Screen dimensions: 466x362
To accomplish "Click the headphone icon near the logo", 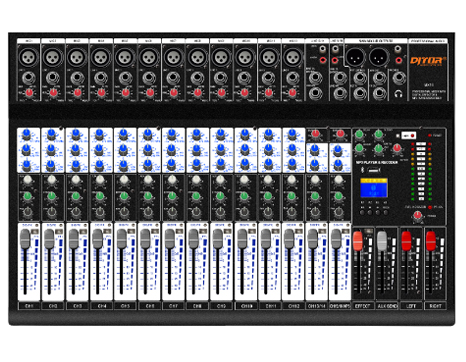I will 398,94.
